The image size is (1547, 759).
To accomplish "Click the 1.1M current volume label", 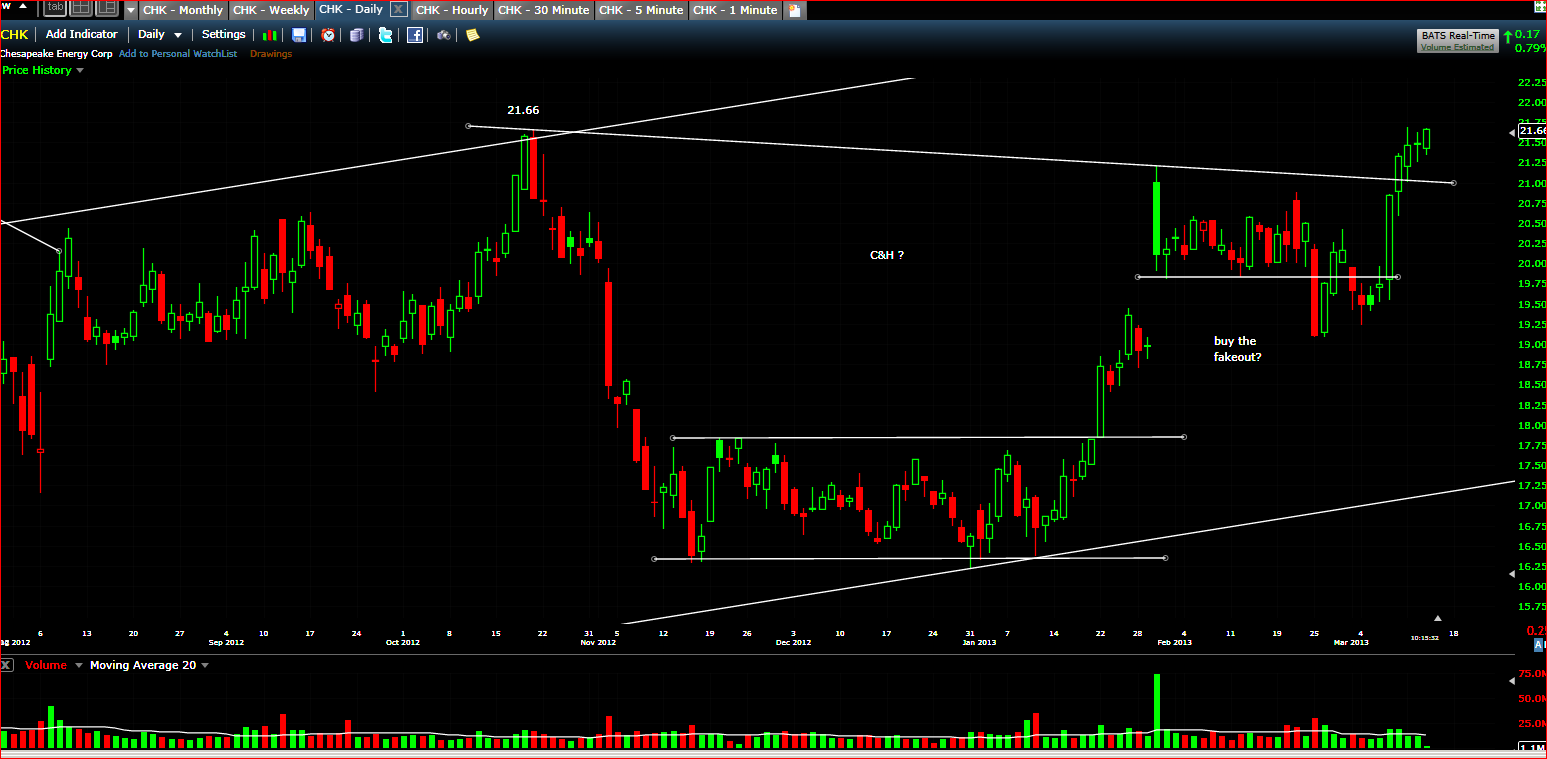I will [1532, 748].
